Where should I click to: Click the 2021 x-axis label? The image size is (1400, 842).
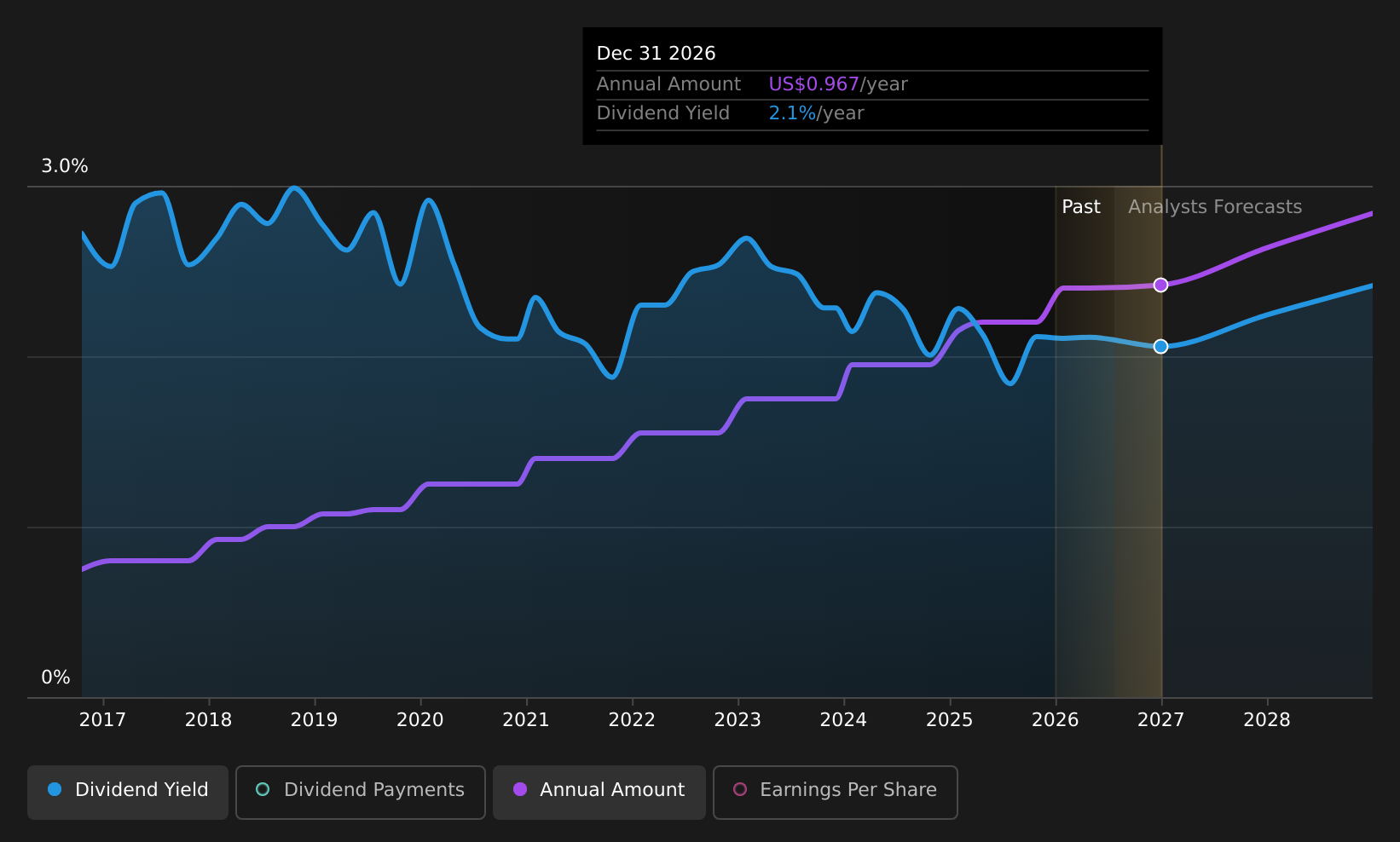click(526, 720)
